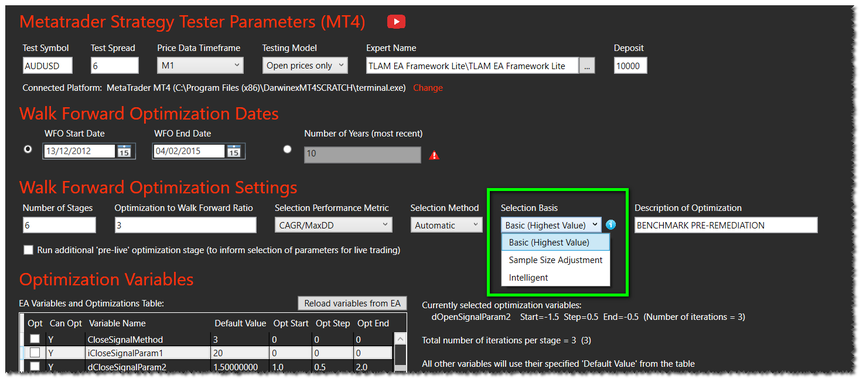863x382 pixels.
Task: Collapse the Selection Basis dropdown
Action: pyautogui.click(x=551, y=225)
